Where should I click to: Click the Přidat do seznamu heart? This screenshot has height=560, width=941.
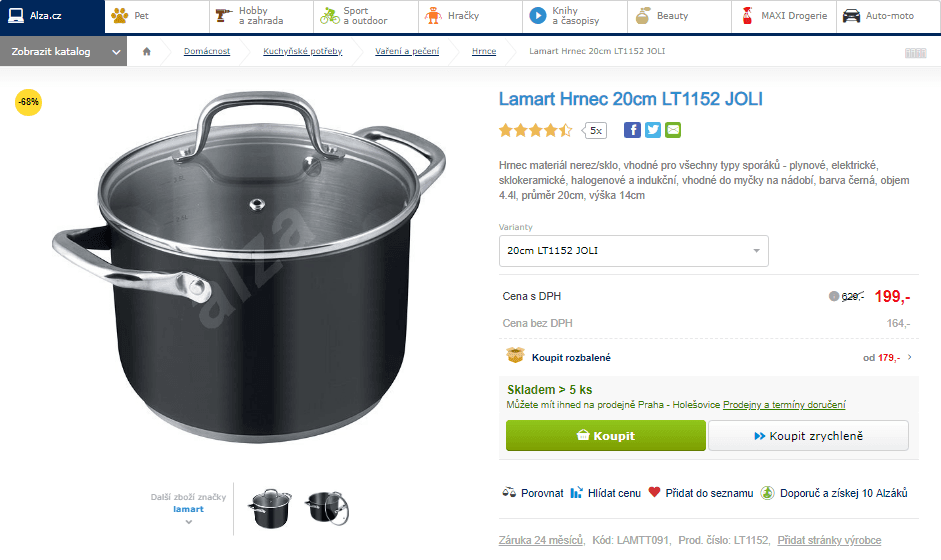[654, 492]
